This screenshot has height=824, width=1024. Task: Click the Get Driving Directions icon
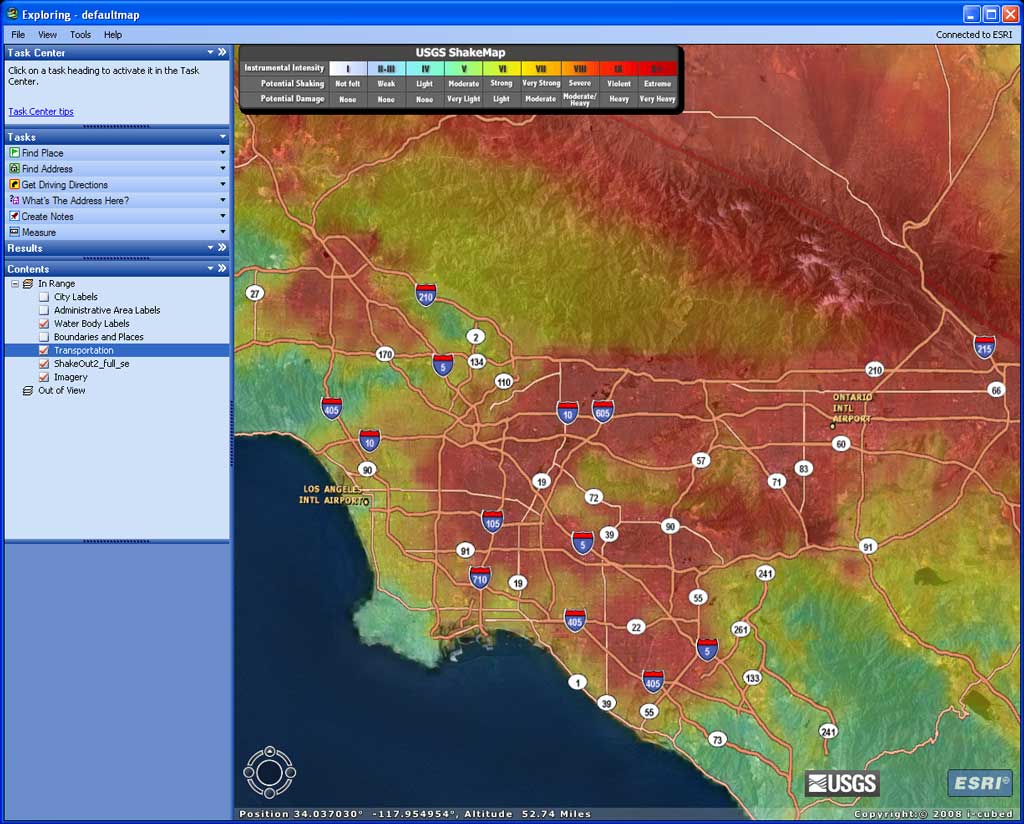coord(14,185)
